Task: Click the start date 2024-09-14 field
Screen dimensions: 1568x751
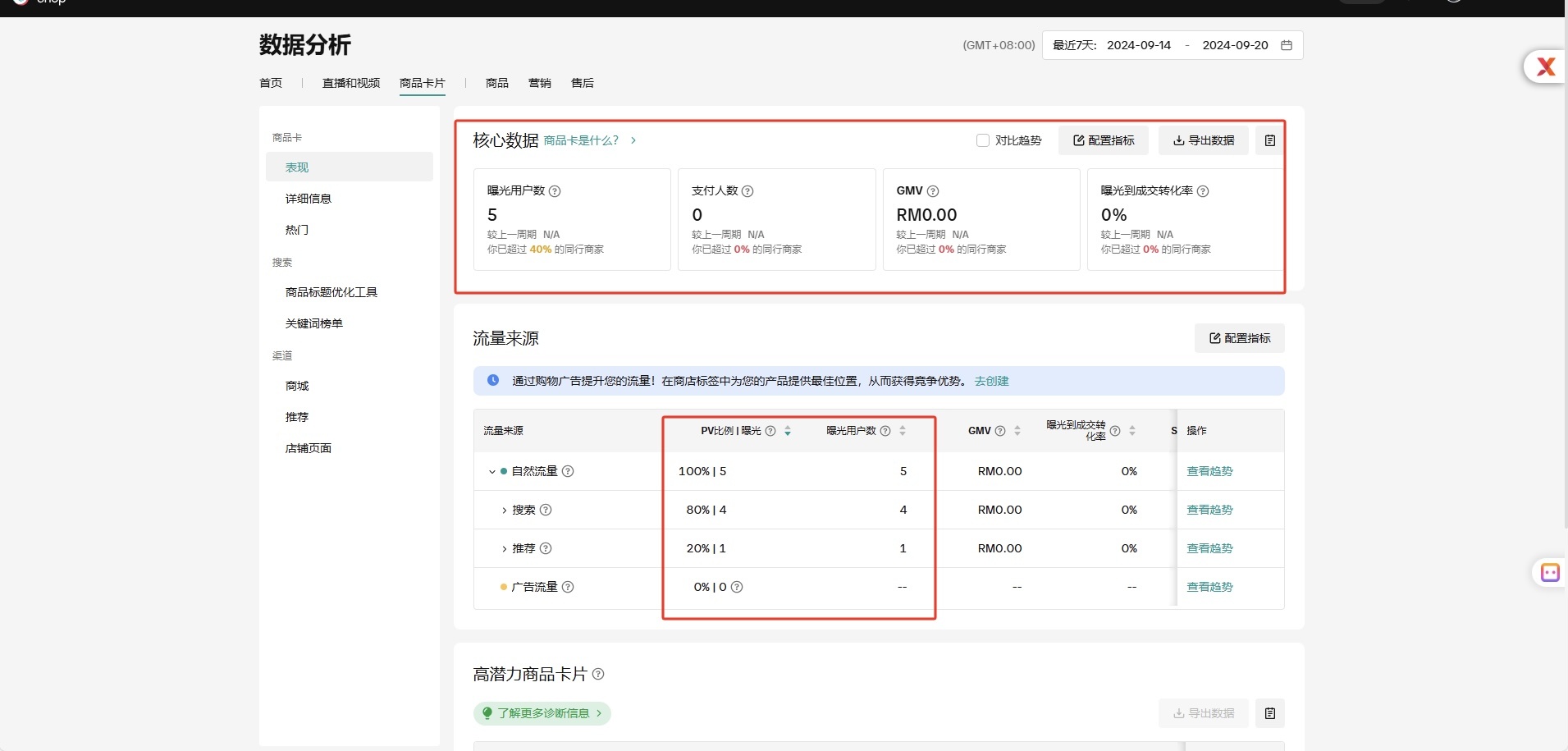Action: click(1139, 45)
